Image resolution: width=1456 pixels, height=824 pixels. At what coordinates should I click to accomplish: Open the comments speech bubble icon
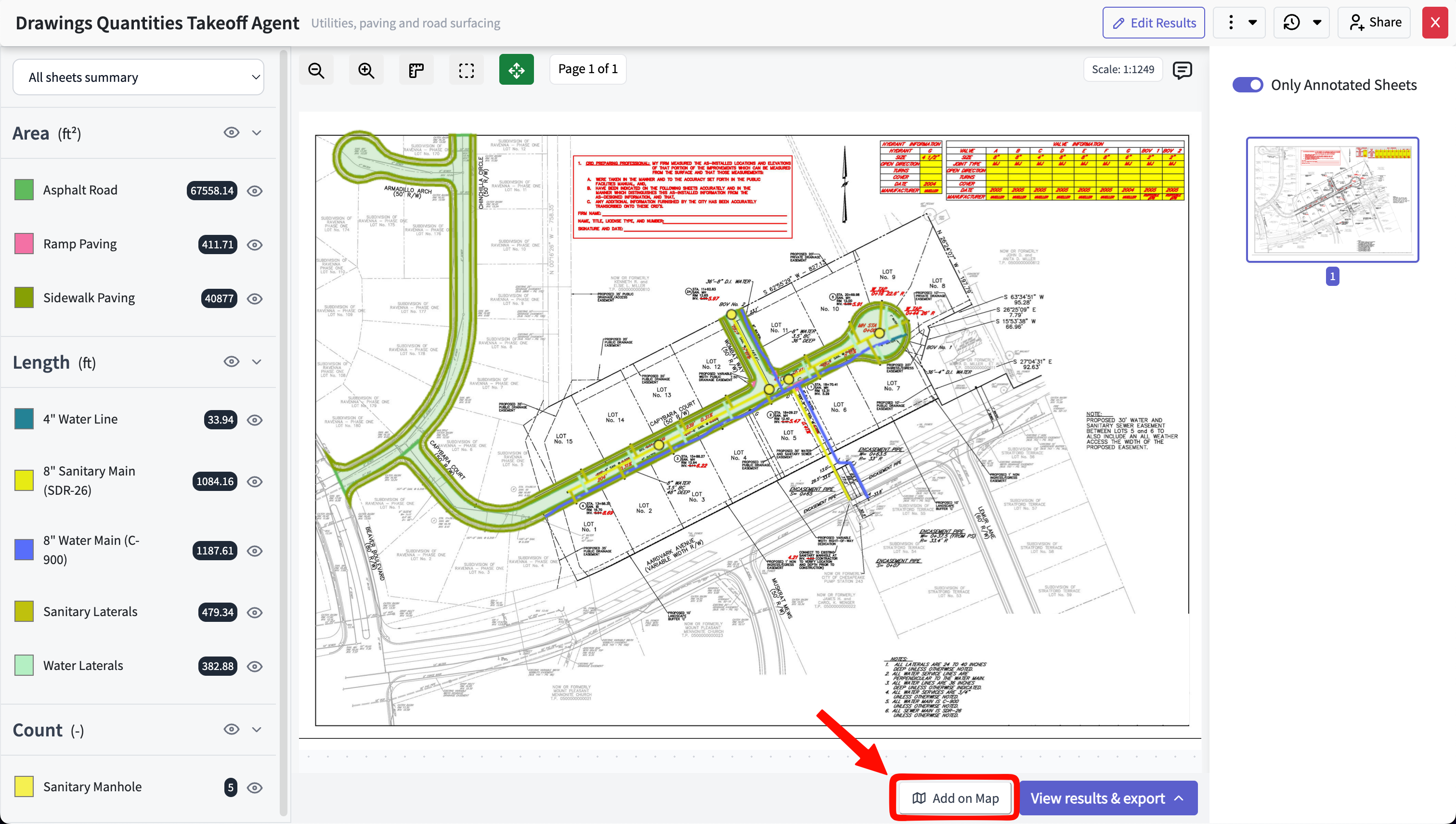pos(1182,70)
